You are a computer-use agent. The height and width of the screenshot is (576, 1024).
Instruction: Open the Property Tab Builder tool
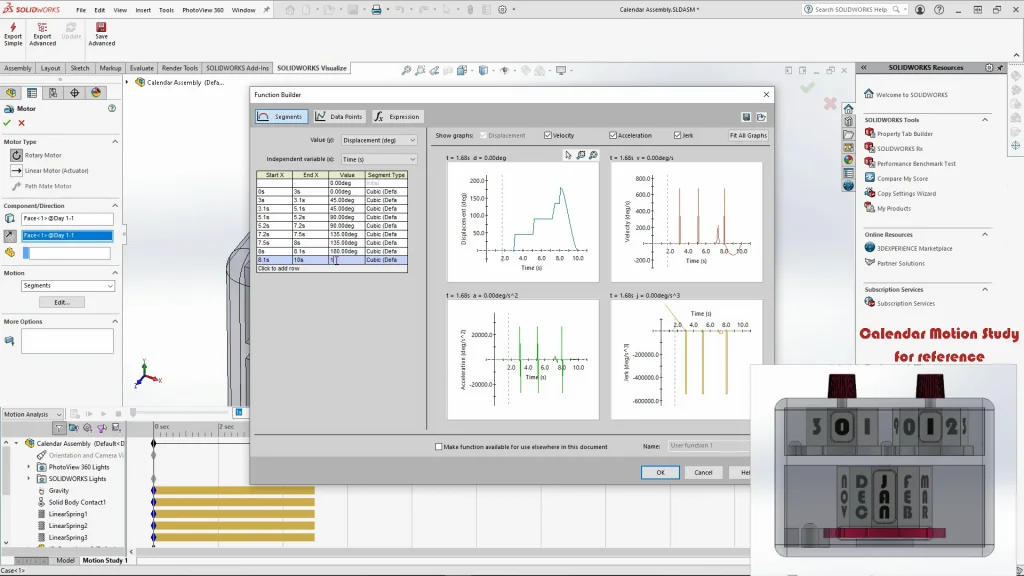click(904, 134)
